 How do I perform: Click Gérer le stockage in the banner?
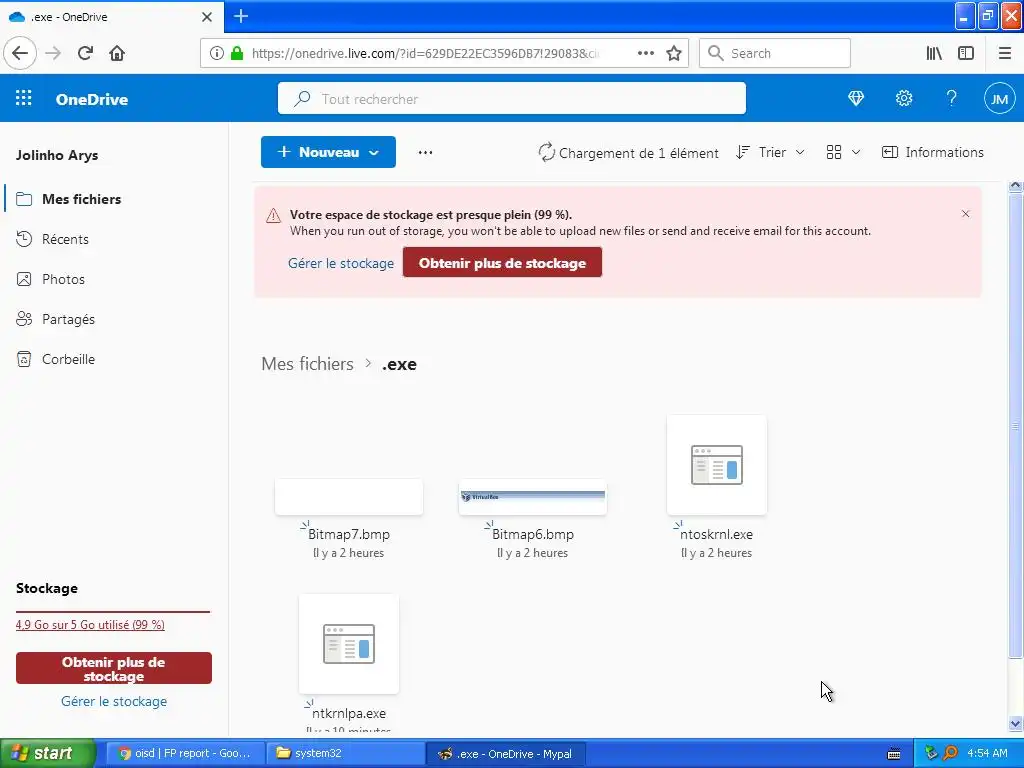[341, 263]
